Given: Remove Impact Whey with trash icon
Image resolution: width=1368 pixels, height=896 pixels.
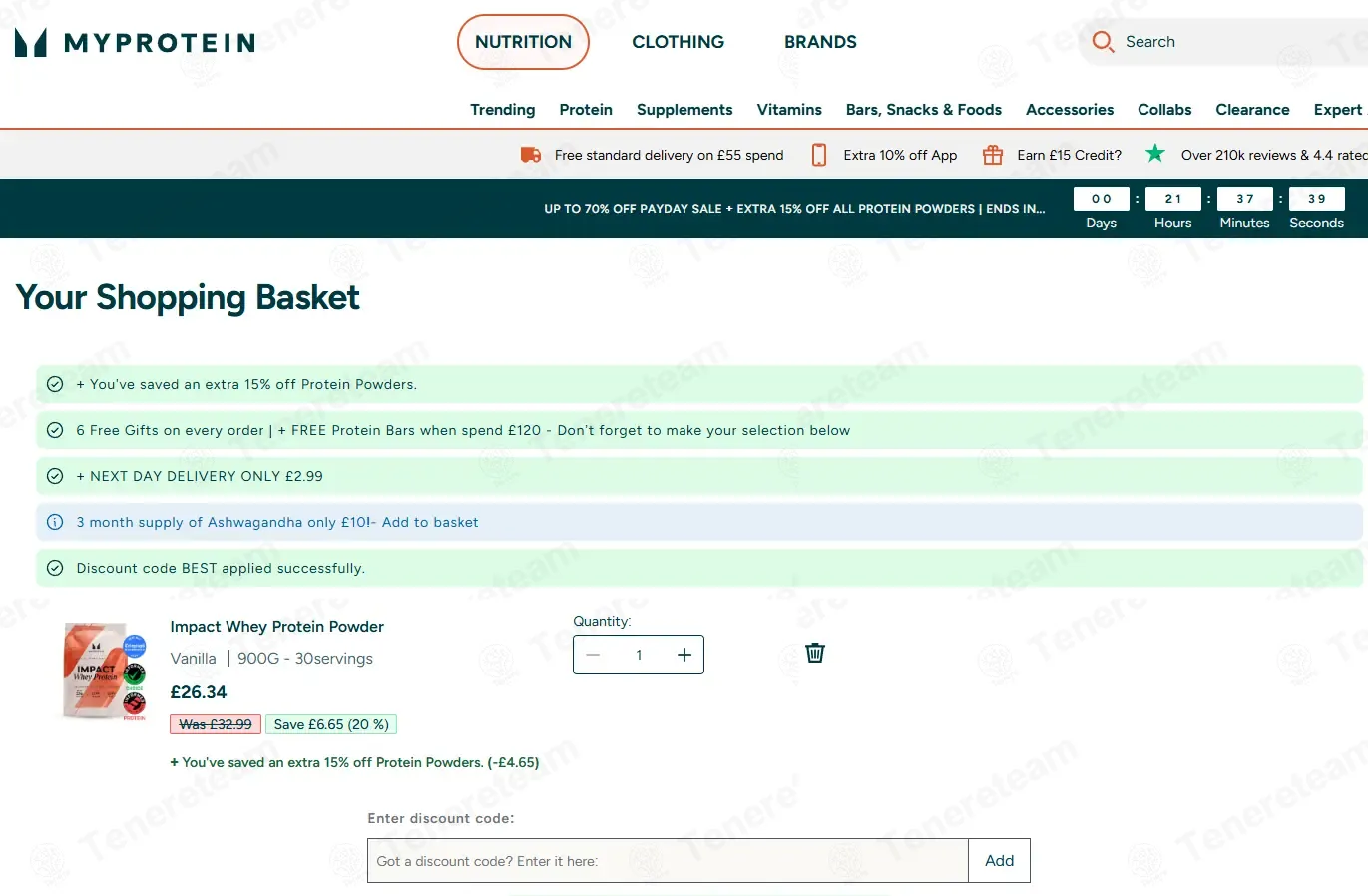Looking at the screenshot, I should (x=815, y=653).
